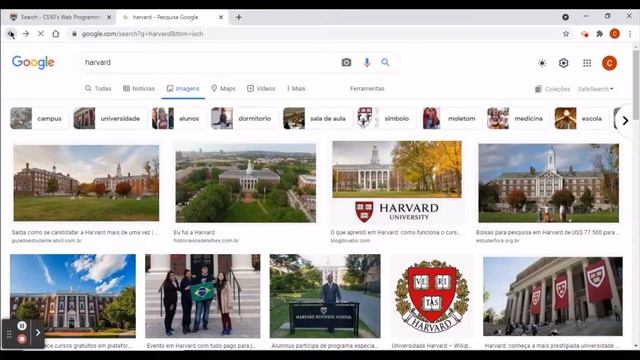
Task: Open the Harvard Business School sign photo
Action: pos(325,296)
